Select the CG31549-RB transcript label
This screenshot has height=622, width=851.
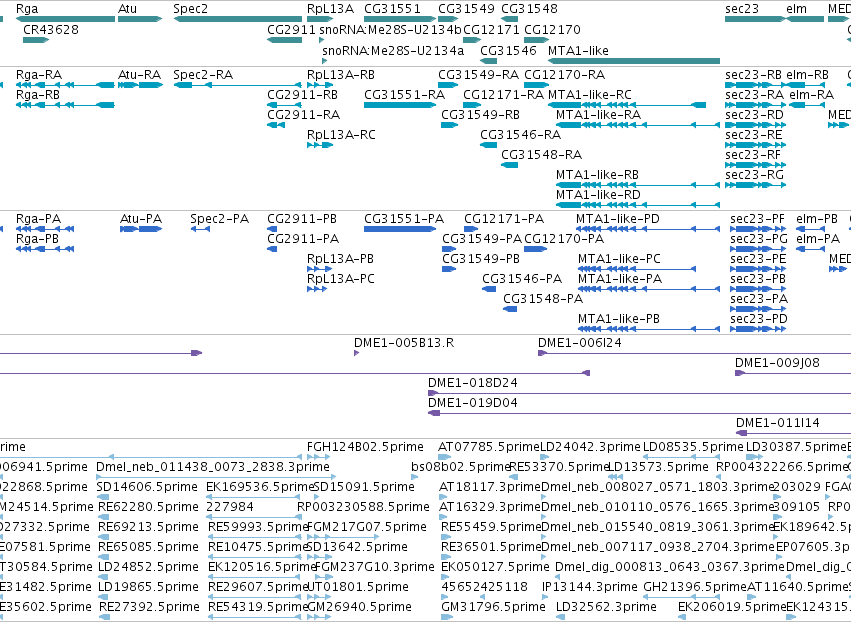tap(480, 115)
